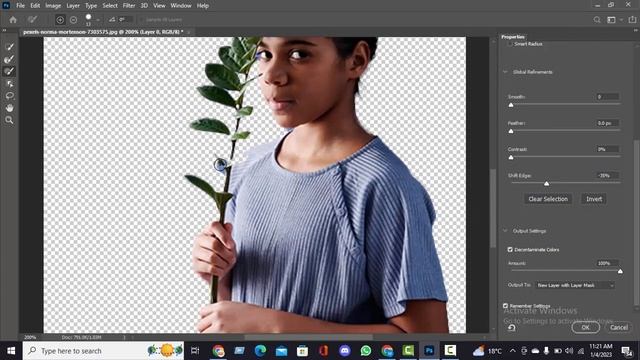Image resolution: width=640 pixels, height=360 pixels.
Task: Click the Smooth slider handle
Action: (x=511, y=105)
